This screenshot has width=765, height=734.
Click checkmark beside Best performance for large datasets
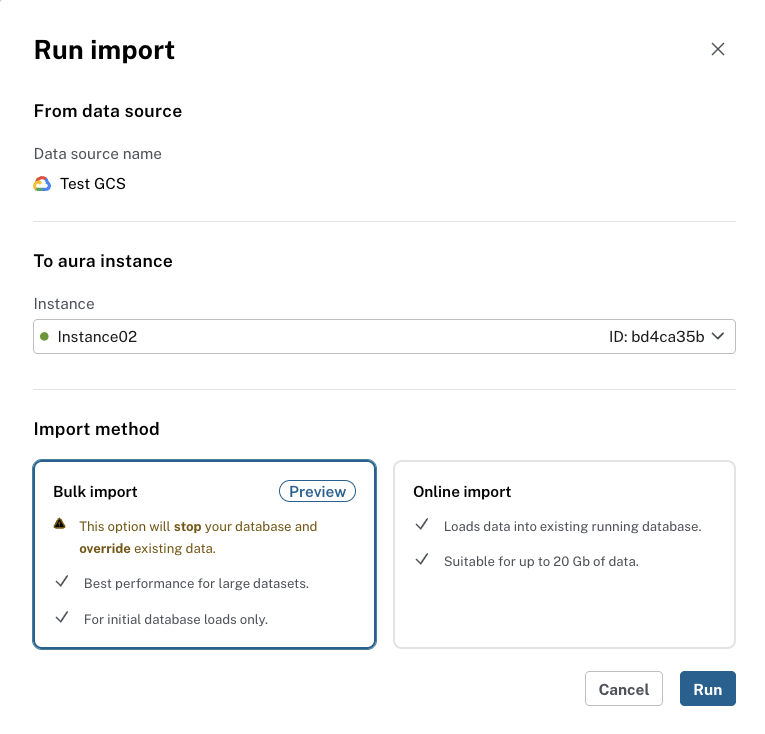coord(62,582)
